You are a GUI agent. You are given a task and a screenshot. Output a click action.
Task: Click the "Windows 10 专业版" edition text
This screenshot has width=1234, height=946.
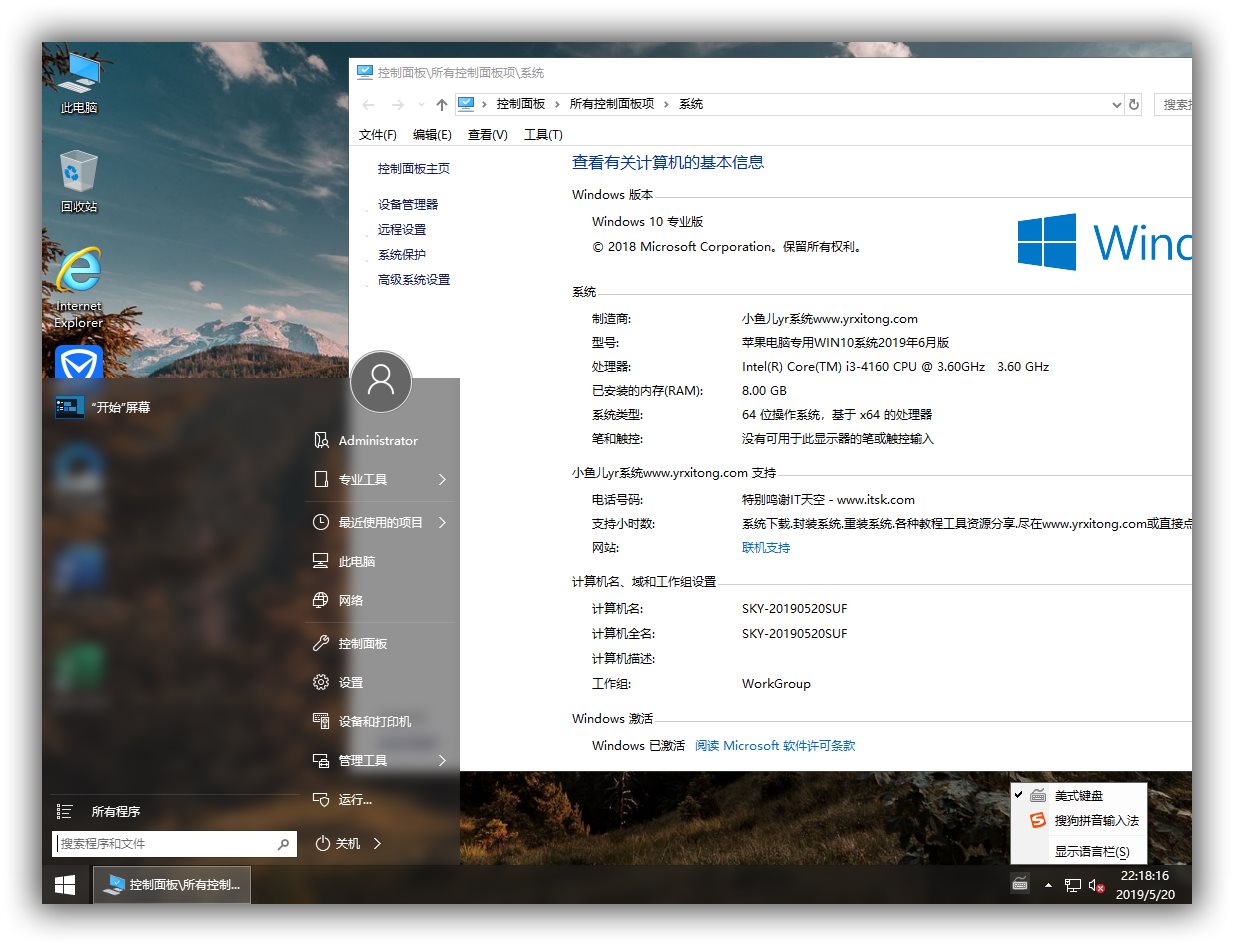pos(648,222)
